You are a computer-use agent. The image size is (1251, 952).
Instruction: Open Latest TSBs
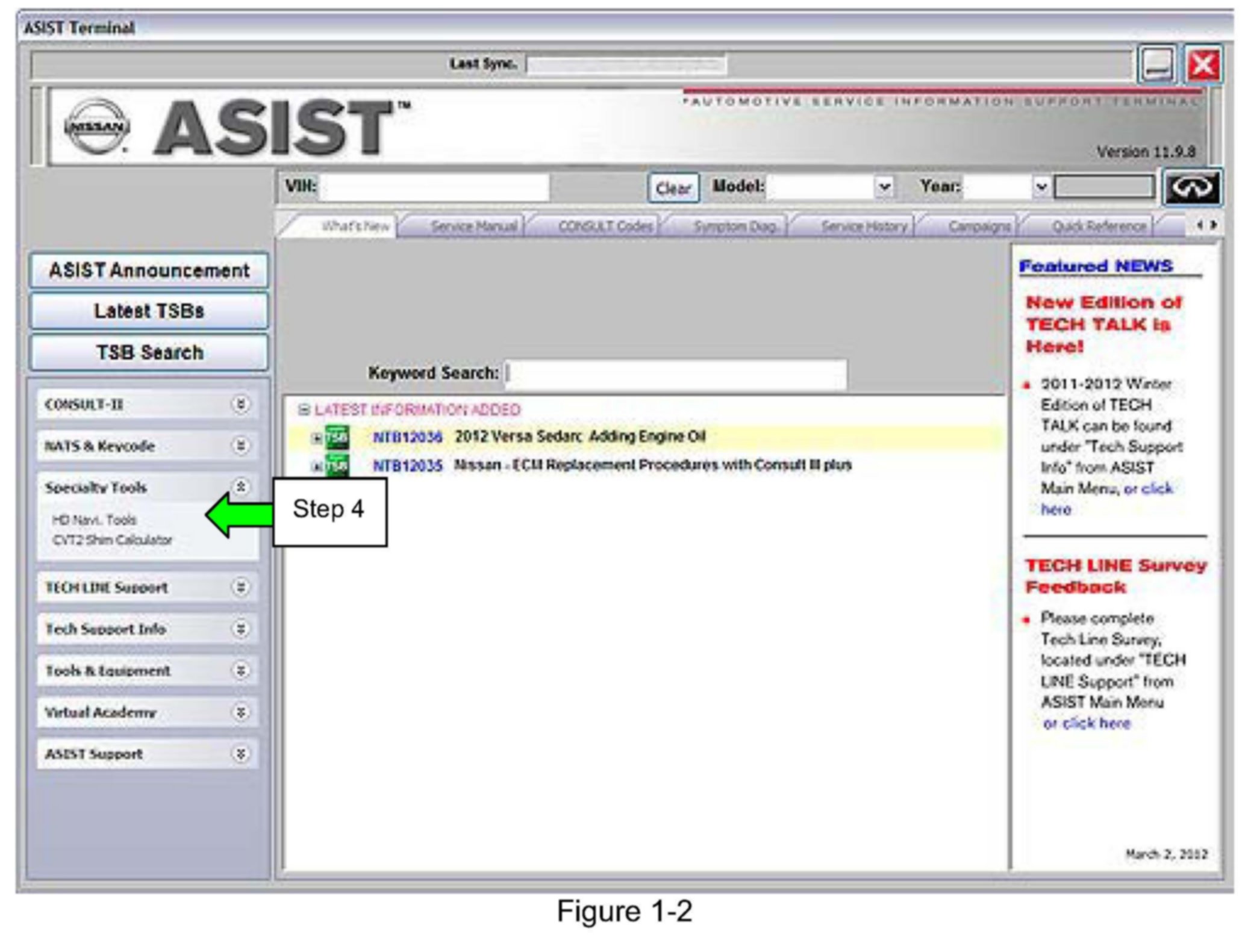pyautogui.click(x=149, y=311)
